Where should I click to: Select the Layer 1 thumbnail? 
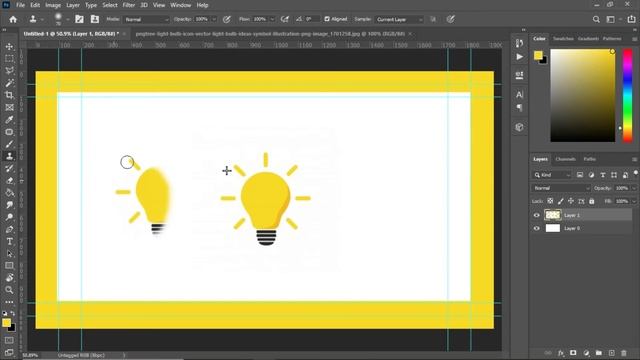click(553, 215)
